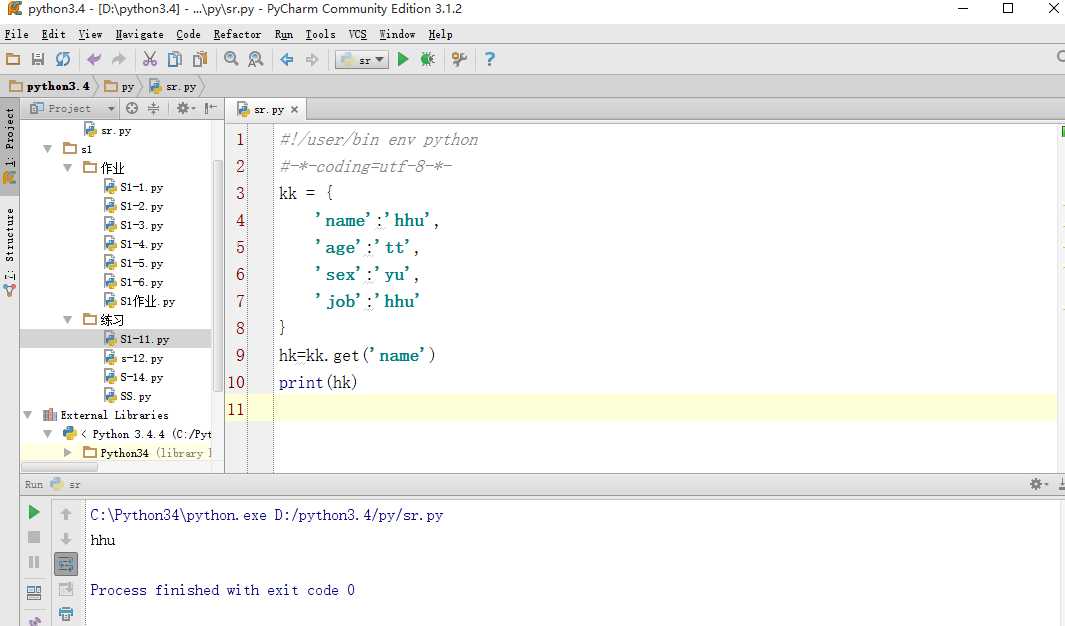Open the VCS menu

point(357,34)
